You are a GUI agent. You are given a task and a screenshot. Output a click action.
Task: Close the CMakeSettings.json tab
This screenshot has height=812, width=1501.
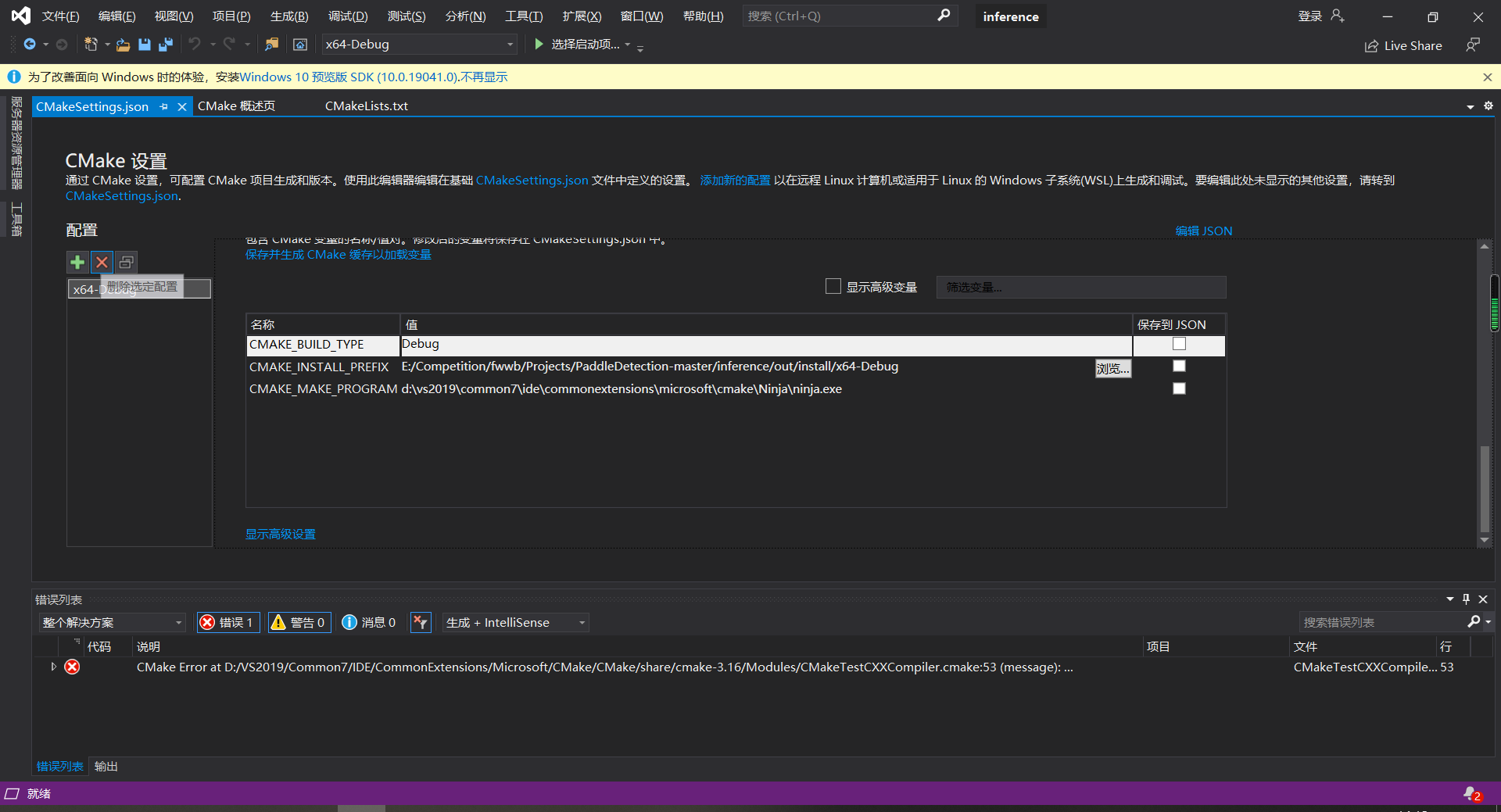coord(182,106)
